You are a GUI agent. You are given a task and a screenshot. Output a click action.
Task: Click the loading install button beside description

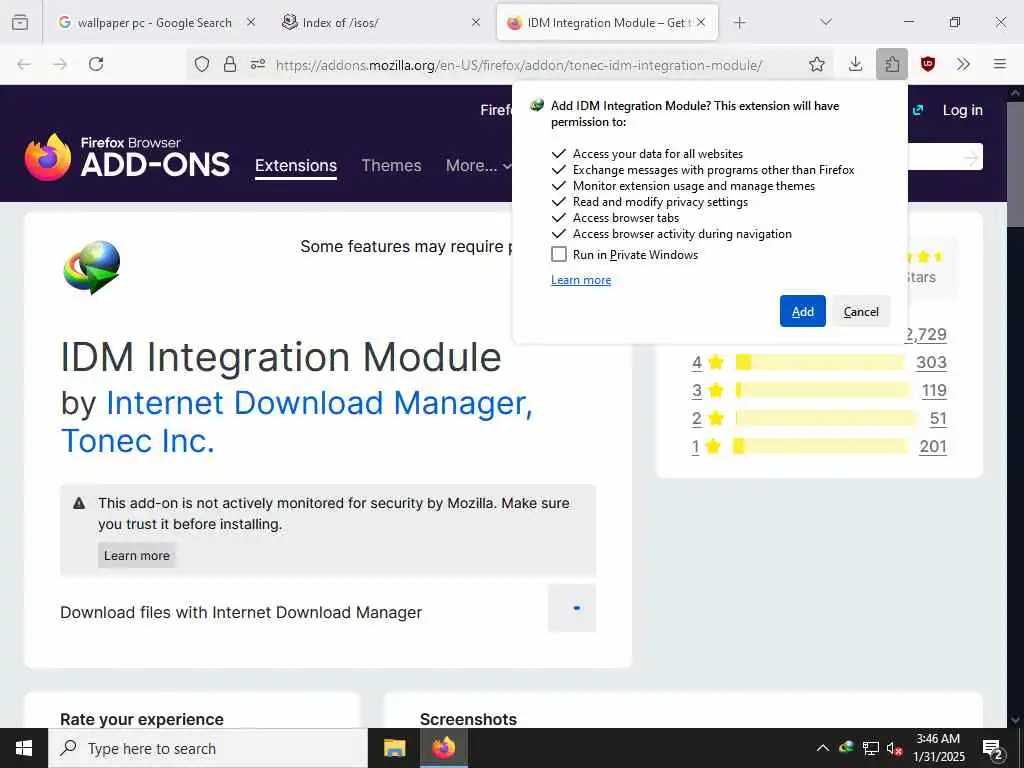[572, 609]
